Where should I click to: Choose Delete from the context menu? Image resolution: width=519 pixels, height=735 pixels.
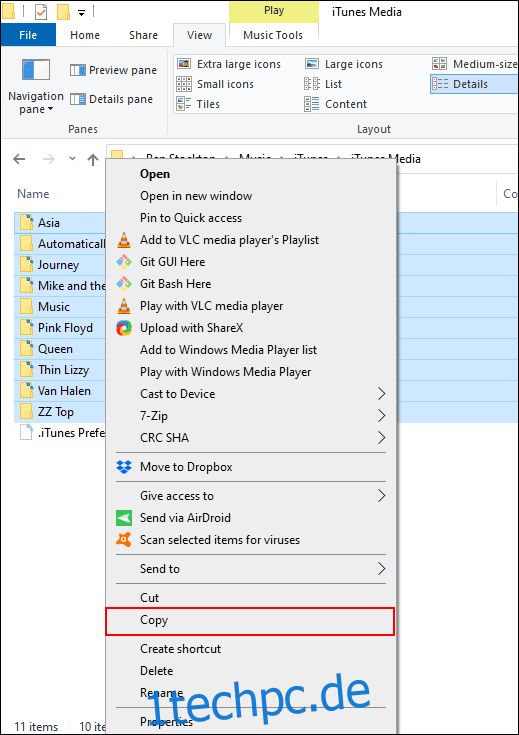[251, 671]
